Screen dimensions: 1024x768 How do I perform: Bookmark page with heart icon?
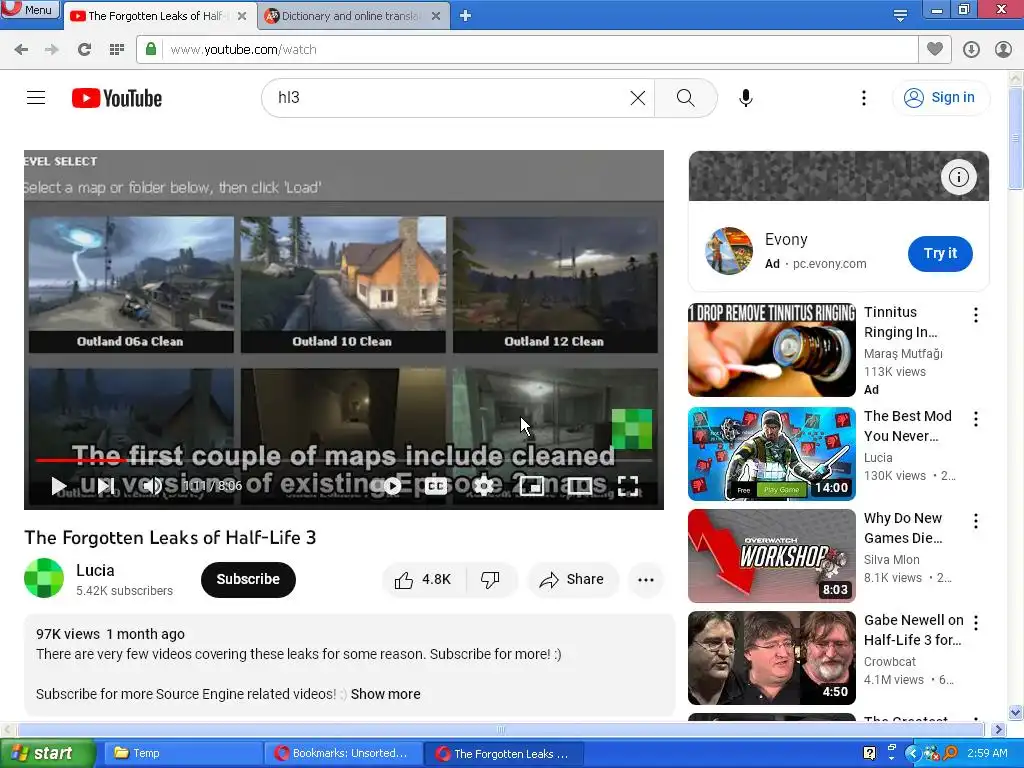[935, 49]
